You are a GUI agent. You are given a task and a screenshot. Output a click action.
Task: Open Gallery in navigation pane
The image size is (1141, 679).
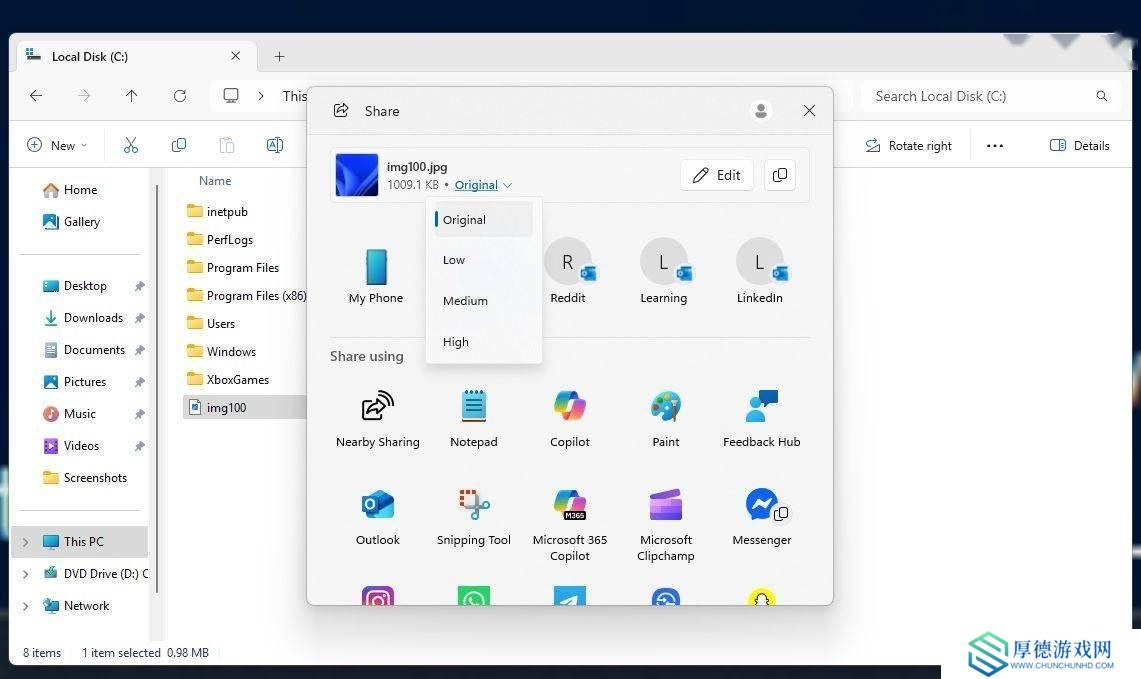coord(71,222)
